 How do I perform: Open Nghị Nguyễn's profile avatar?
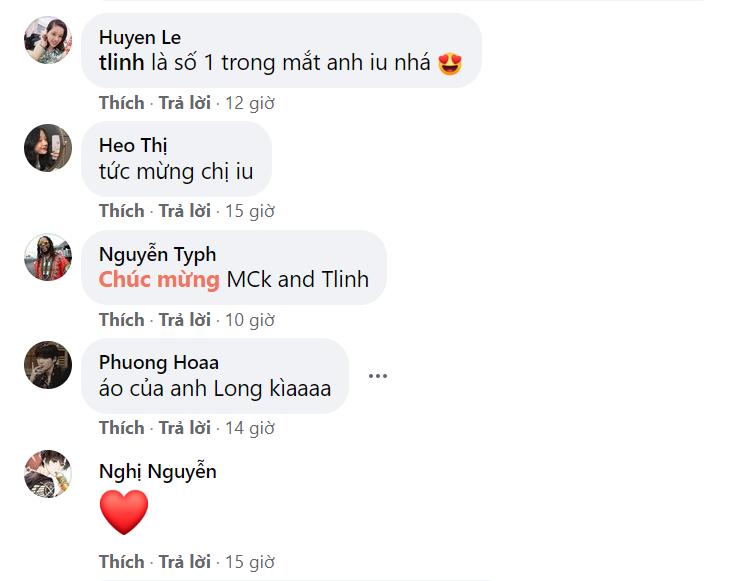point(48,474)
